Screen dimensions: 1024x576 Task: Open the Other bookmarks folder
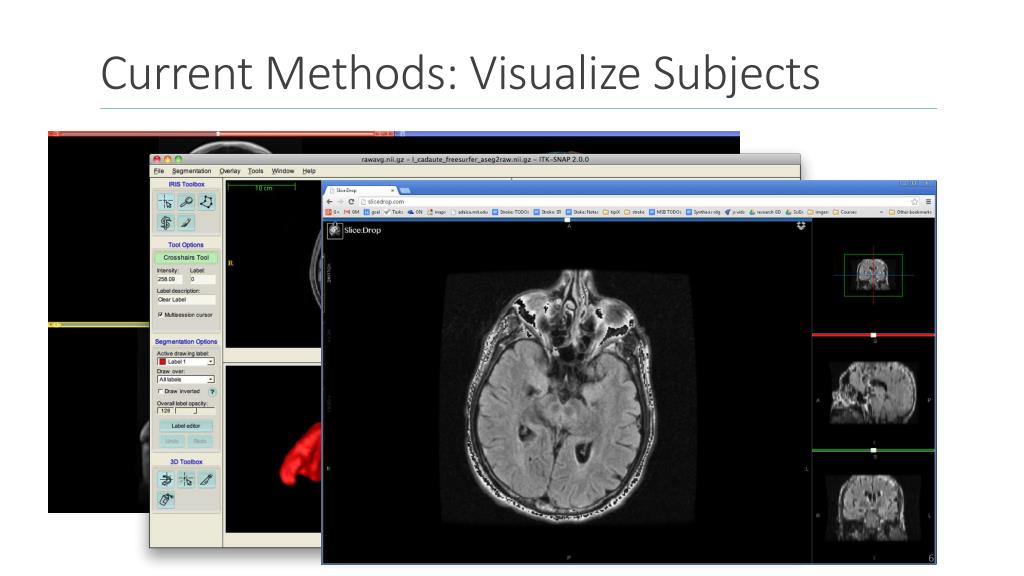click(x=910, y=212)
